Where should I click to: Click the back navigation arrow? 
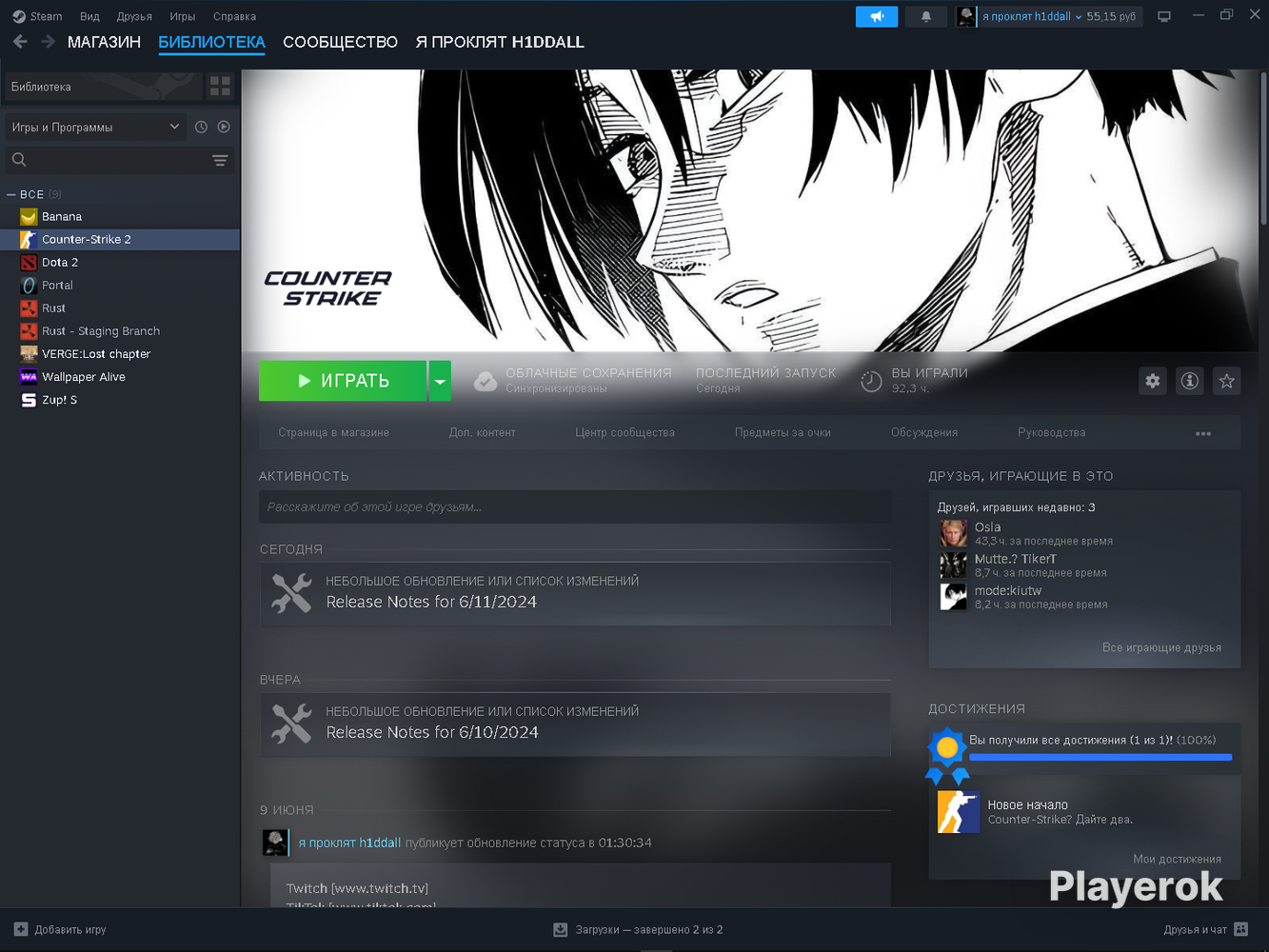click(20, 42)
